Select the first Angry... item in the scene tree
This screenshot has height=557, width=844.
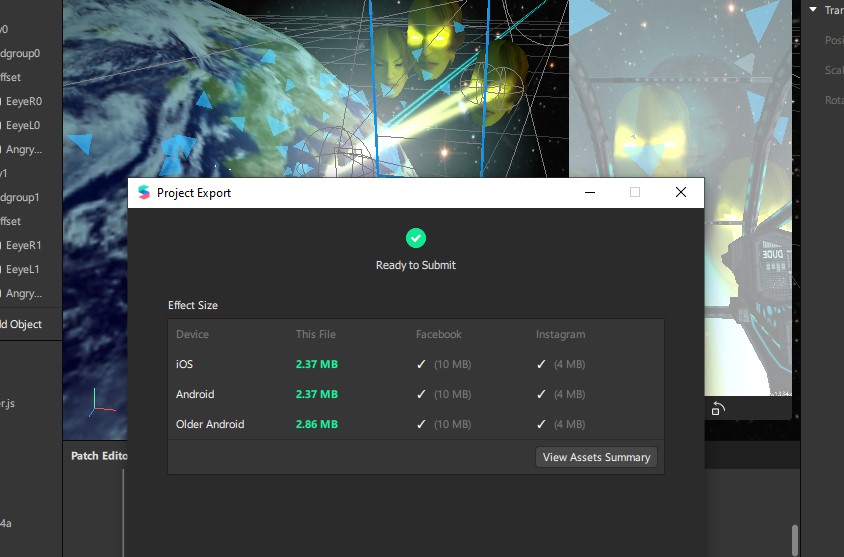pyautogui.click(x=24, y=150)
